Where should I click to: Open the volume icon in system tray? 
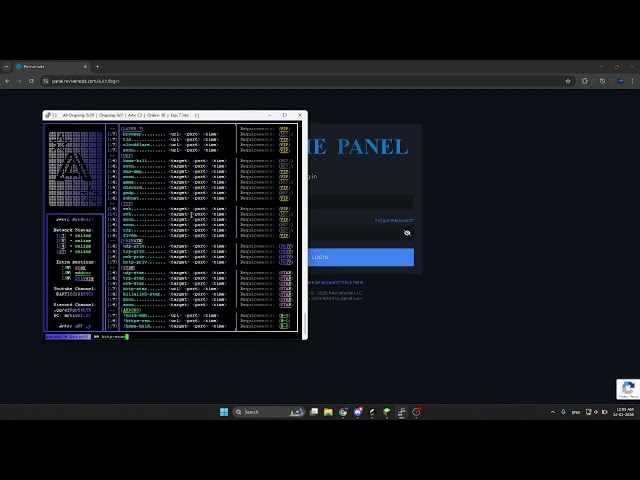(x=596, y=412)
